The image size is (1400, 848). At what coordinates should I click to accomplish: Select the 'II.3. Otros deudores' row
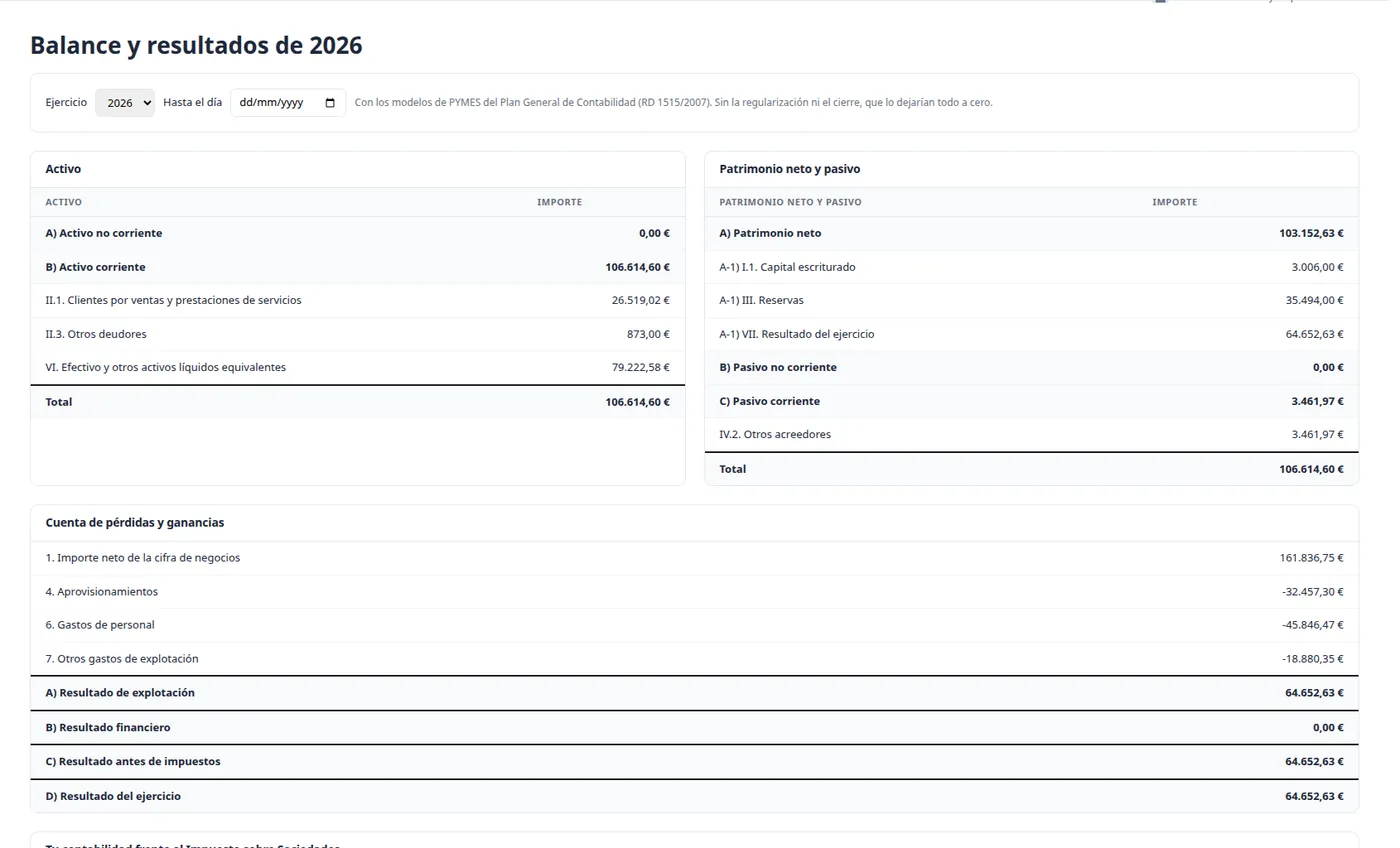click(x=358, y=334)
